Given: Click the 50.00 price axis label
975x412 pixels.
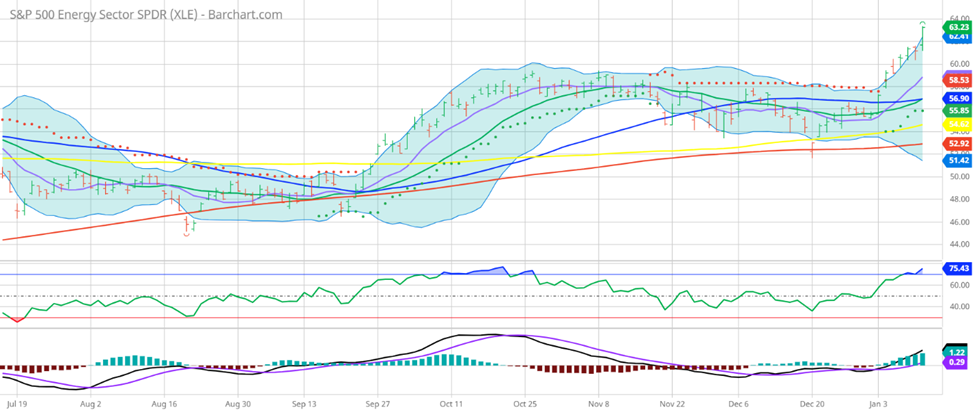Looking at the screenshot, I should coord(959,177).
